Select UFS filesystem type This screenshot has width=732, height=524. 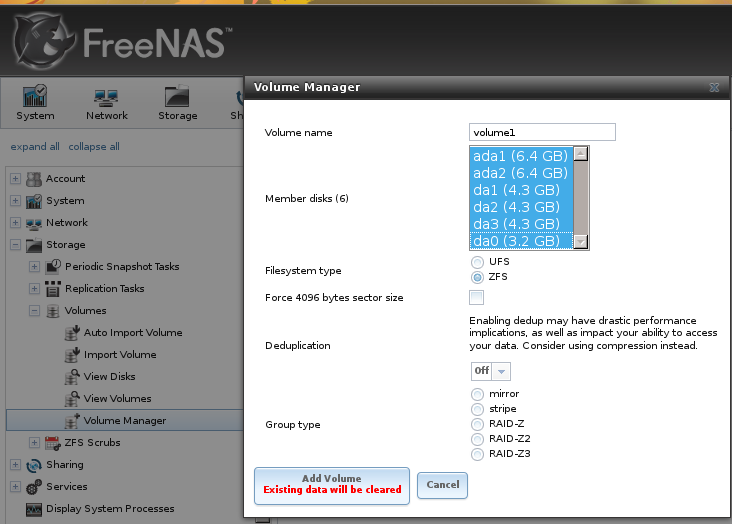[x=477, y=262]
